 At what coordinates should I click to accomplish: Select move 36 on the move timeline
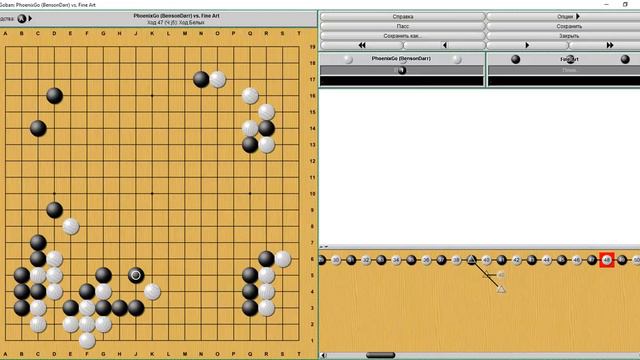point(427,260)
